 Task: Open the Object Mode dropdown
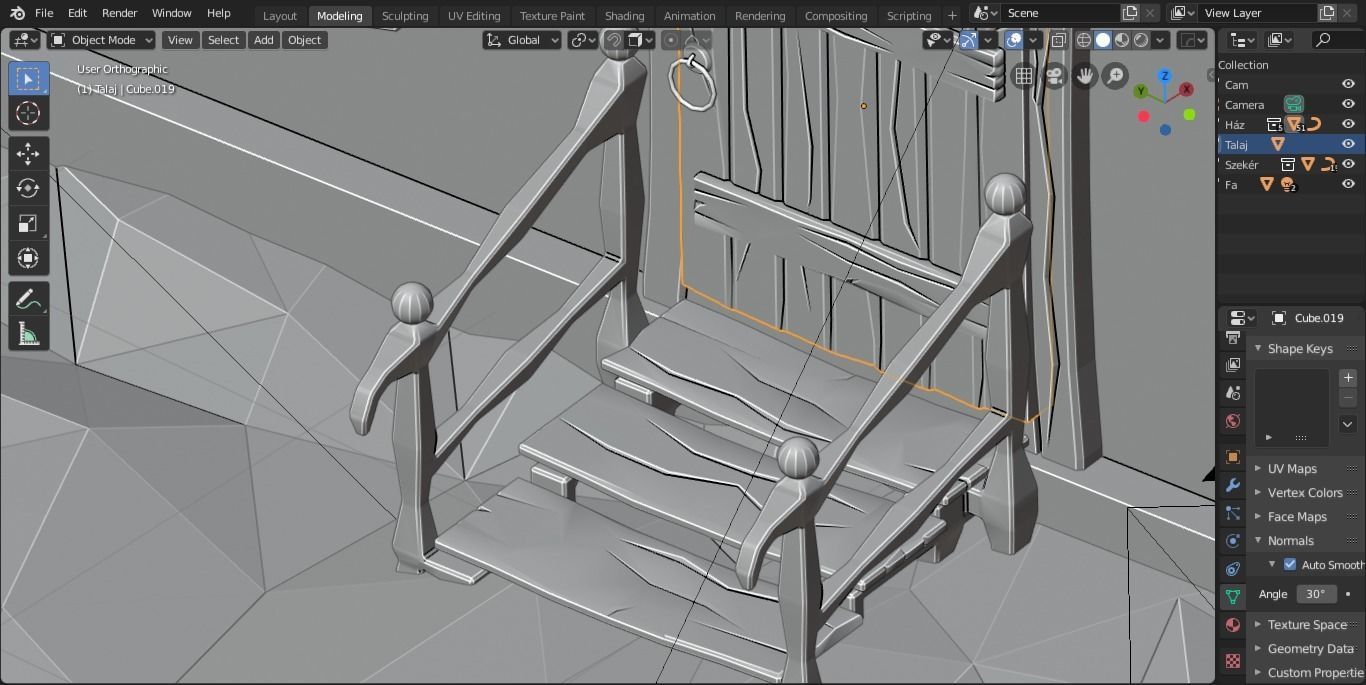point(102,40)
